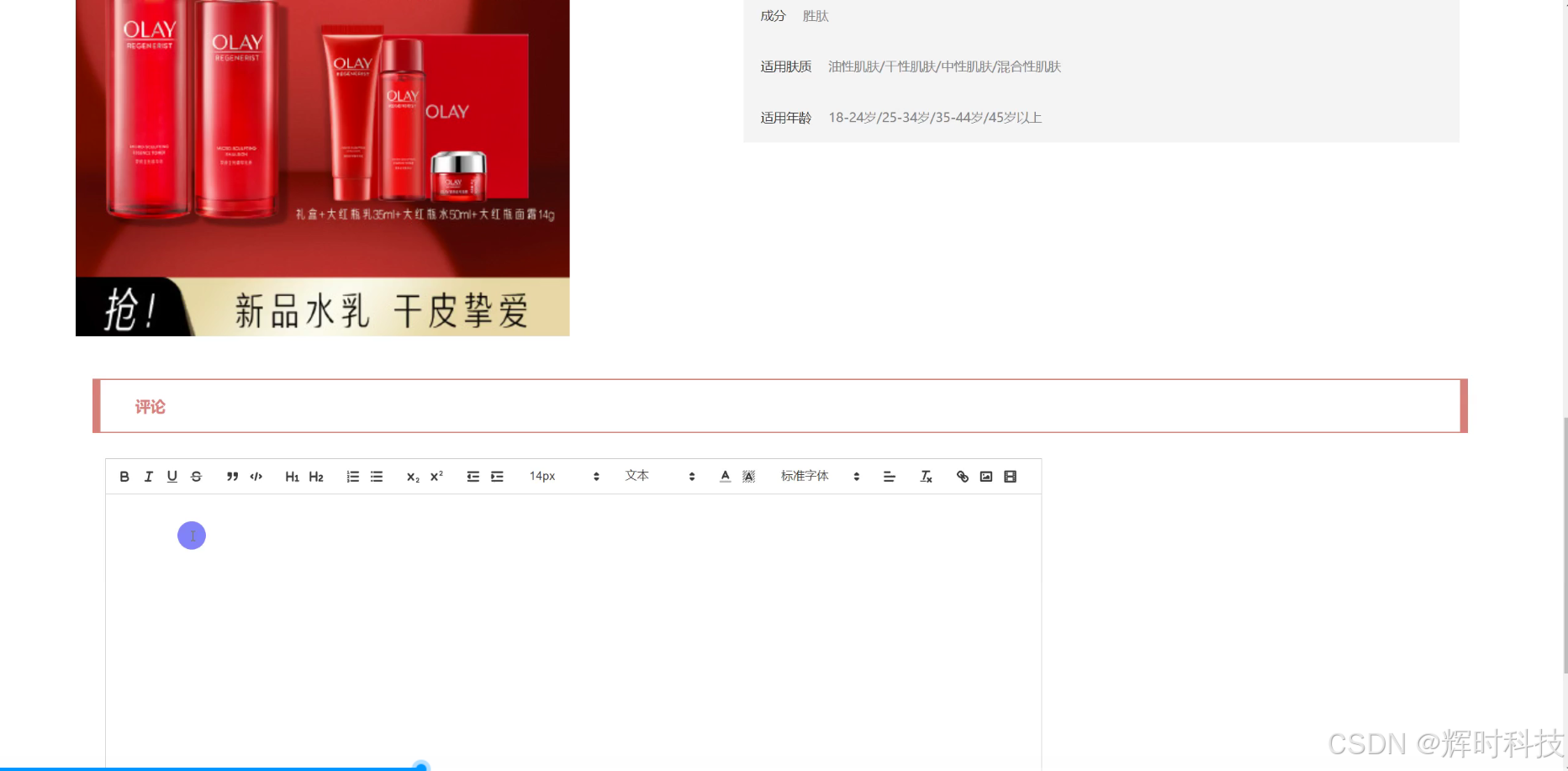Image resolution: width=1568 pixels, height=771 pixels.
Task: Apply subscript formatting
Action: point(413,477)
